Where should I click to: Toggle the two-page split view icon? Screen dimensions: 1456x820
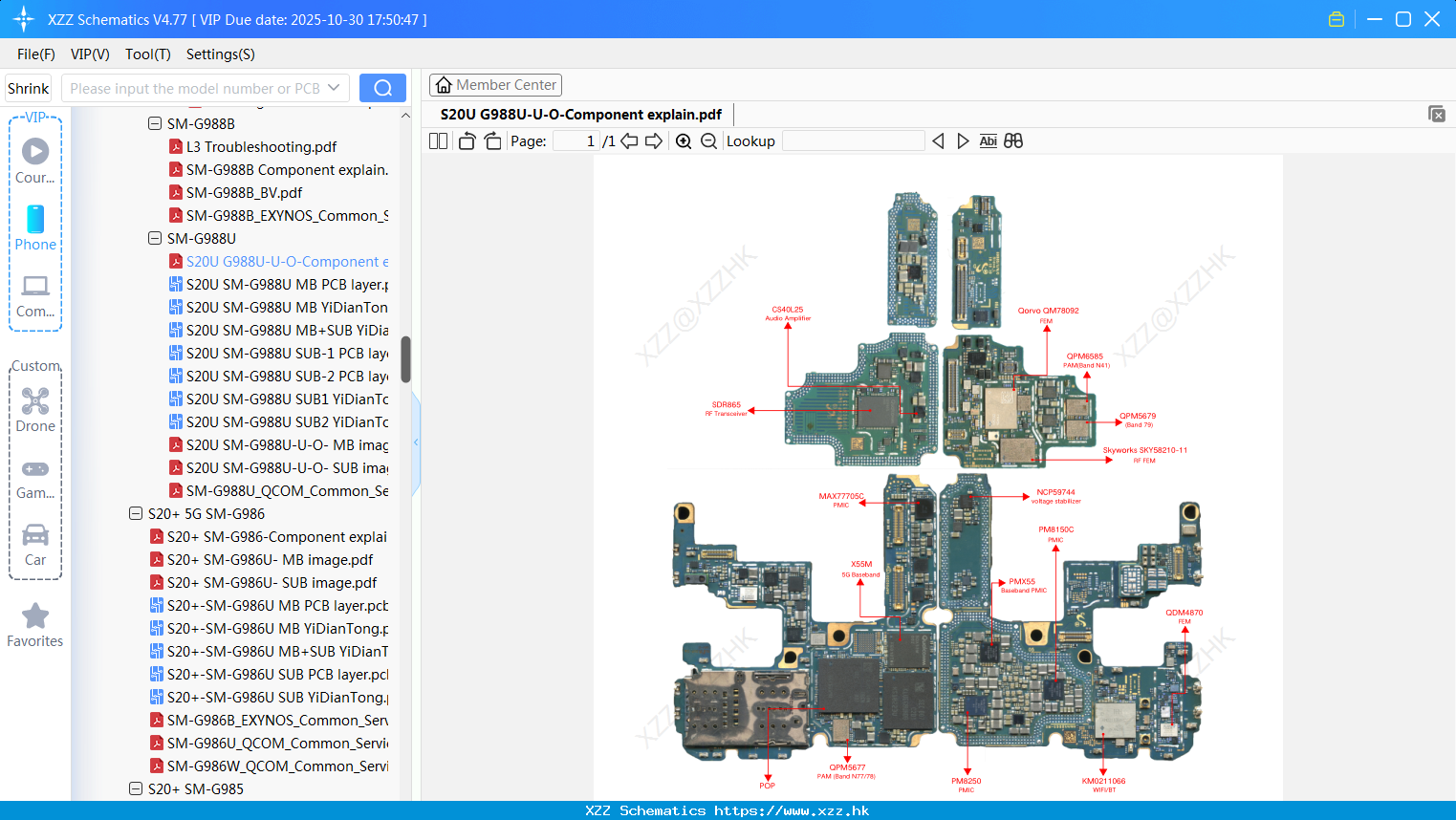point(439,141)
